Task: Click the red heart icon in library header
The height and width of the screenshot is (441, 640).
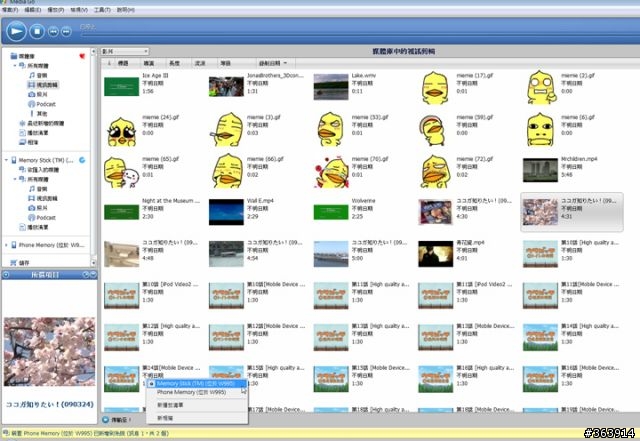Action: tap(82, 56)
